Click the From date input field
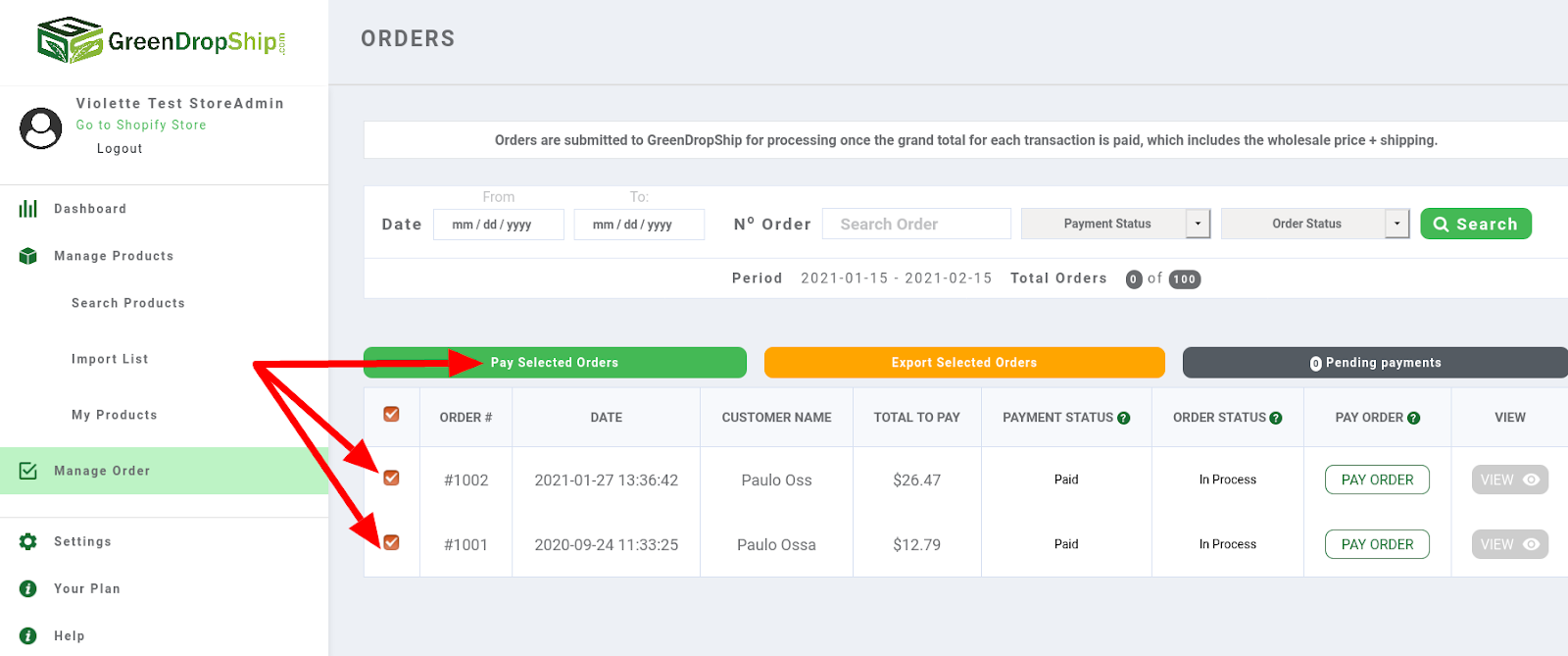Screen dimensions: 1568x656 coord(499,225)
